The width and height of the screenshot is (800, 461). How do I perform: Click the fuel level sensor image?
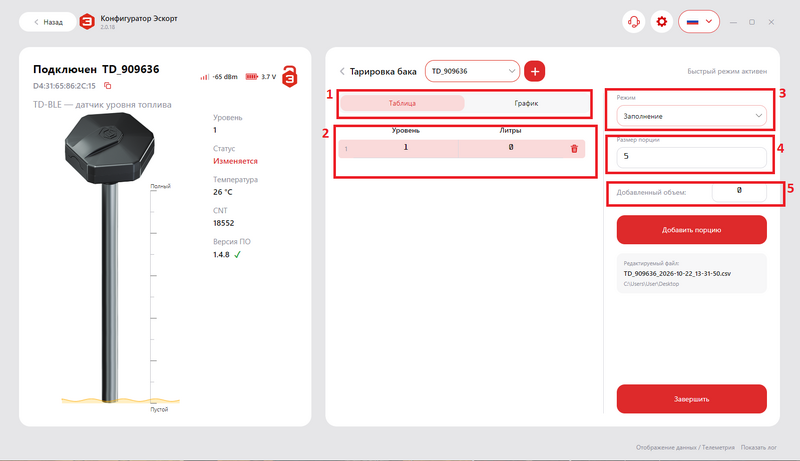coord(110,258)
